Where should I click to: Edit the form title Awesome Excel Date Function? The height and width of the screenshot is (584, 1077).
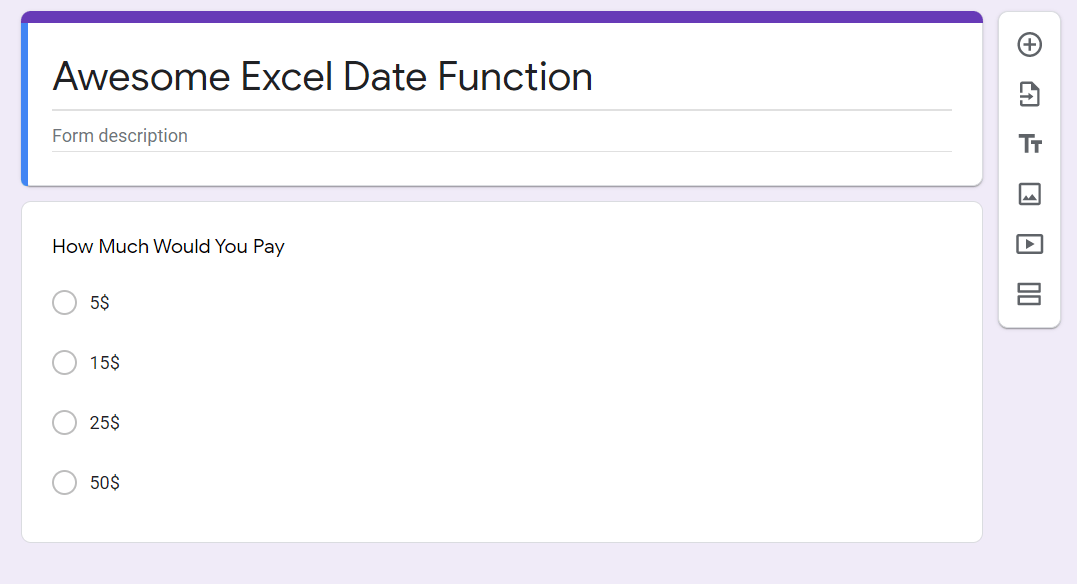(322, 77)
